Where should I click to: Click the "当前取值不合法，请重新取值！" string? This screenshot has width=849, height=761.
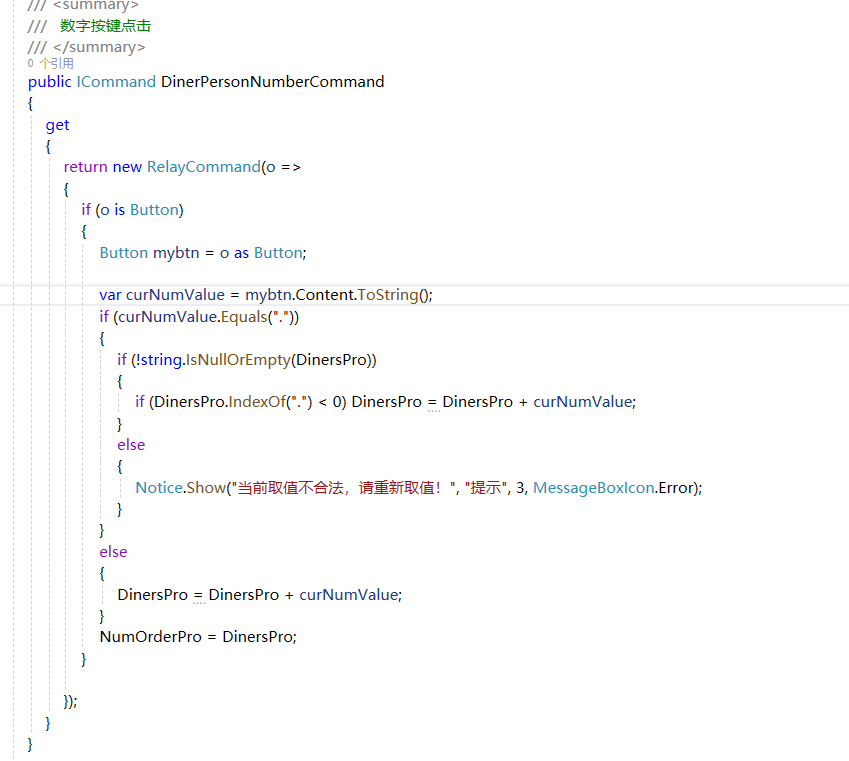[x=344, y=488]
